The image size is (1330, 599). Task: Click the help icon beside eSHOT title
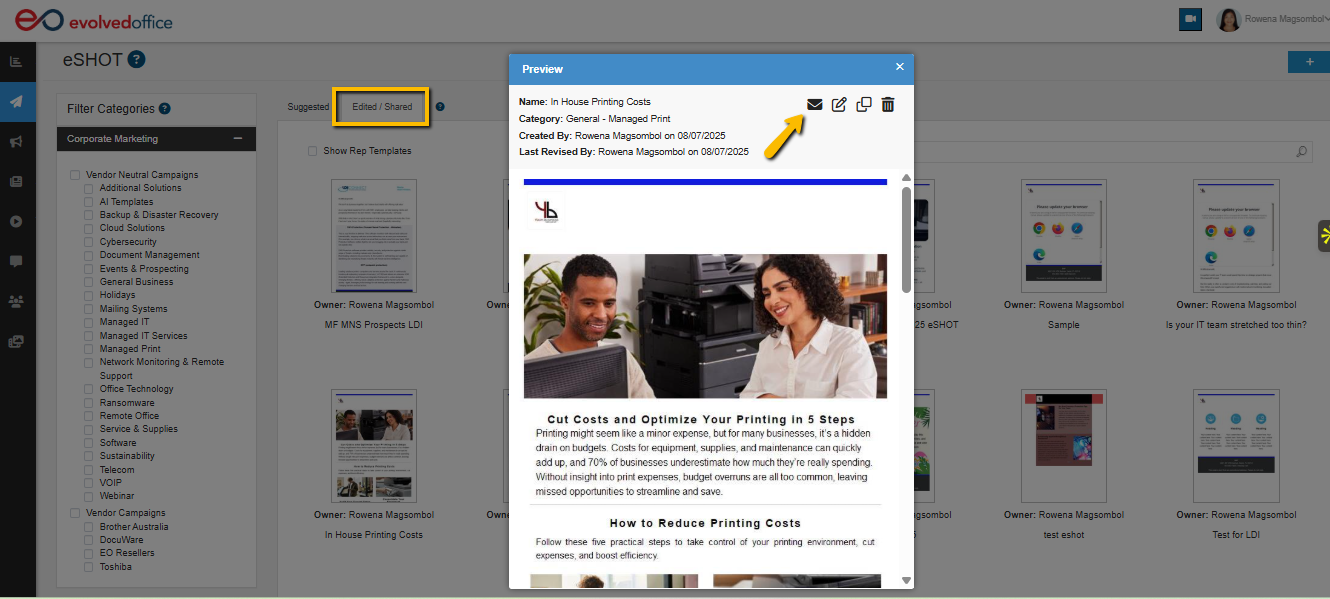point(137,60)
